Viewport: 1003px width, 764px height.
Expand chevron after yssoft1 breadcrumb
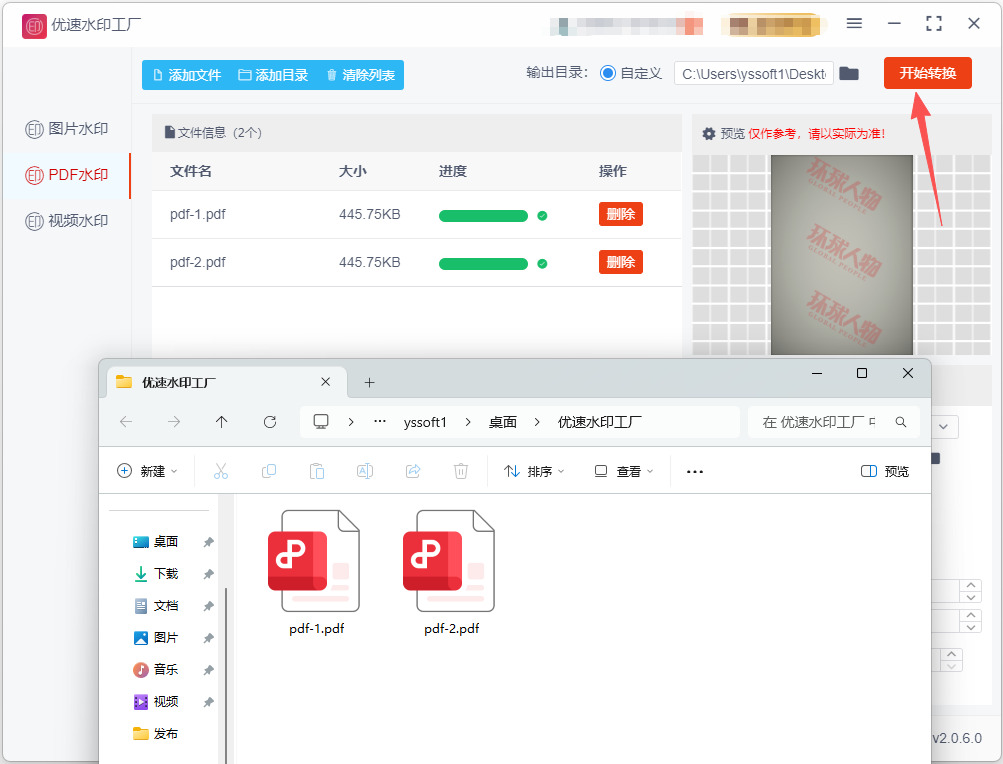pyautogui.click(x=468, y=422)
